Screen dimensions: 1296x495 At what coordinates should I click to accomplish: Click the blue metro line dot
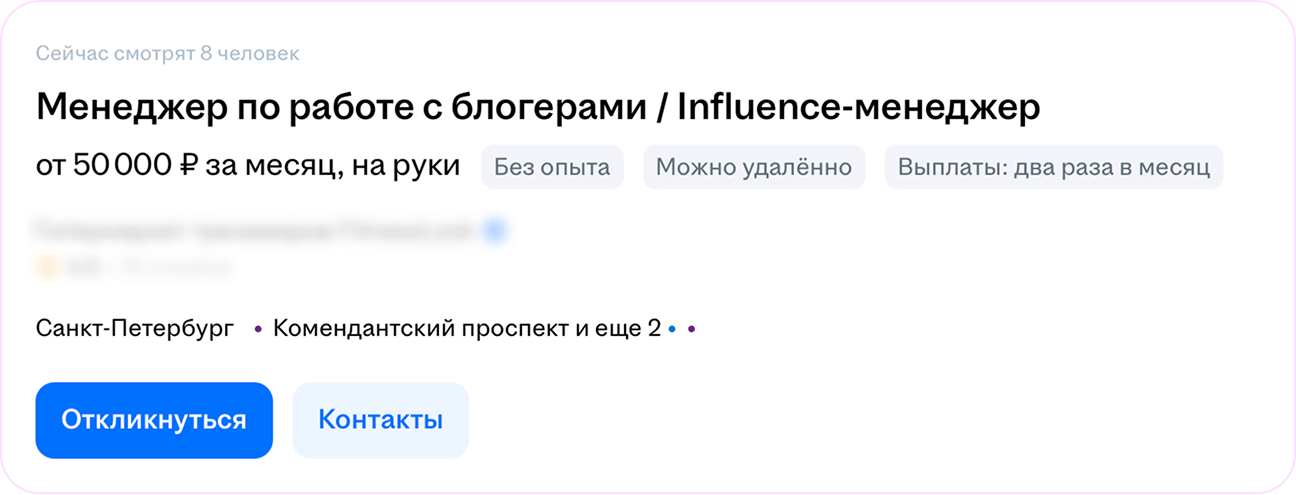tap(673, 328)
